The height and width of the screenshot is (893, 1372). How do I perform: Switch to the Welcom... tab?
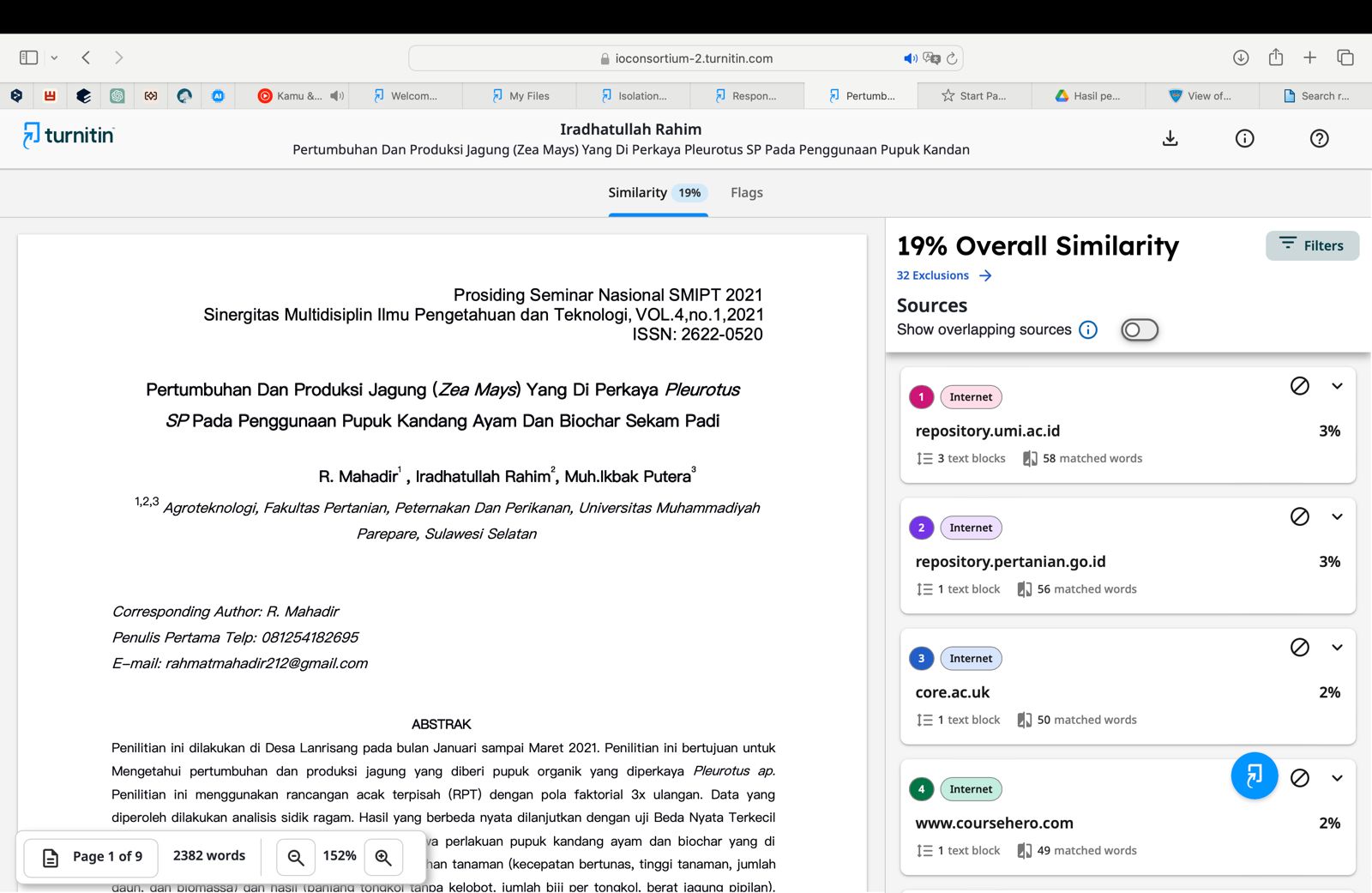pyautogui.click(x=406, y=96)
